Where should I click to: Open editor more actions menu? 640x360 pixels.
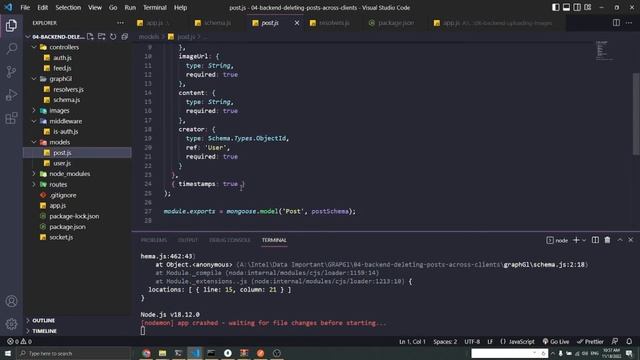(x=629, y=23)
